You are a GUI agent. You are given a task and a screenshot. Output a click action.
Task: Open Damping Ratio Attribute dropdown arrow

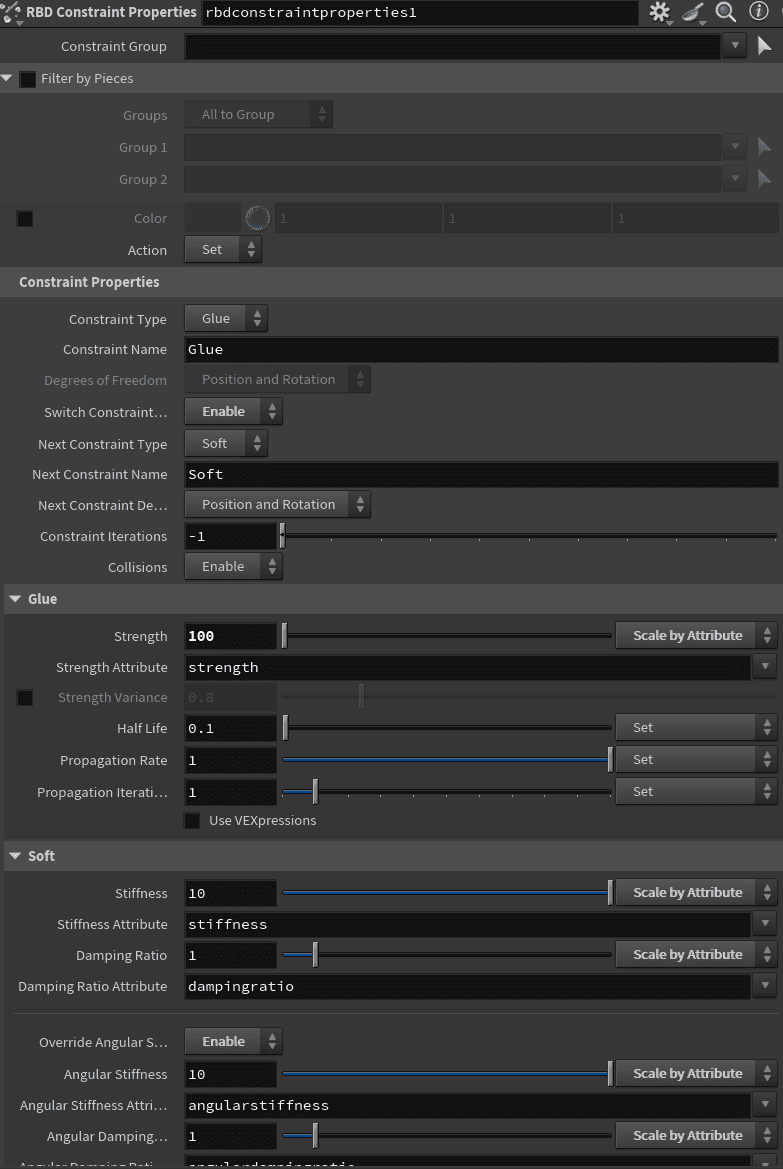765,986
